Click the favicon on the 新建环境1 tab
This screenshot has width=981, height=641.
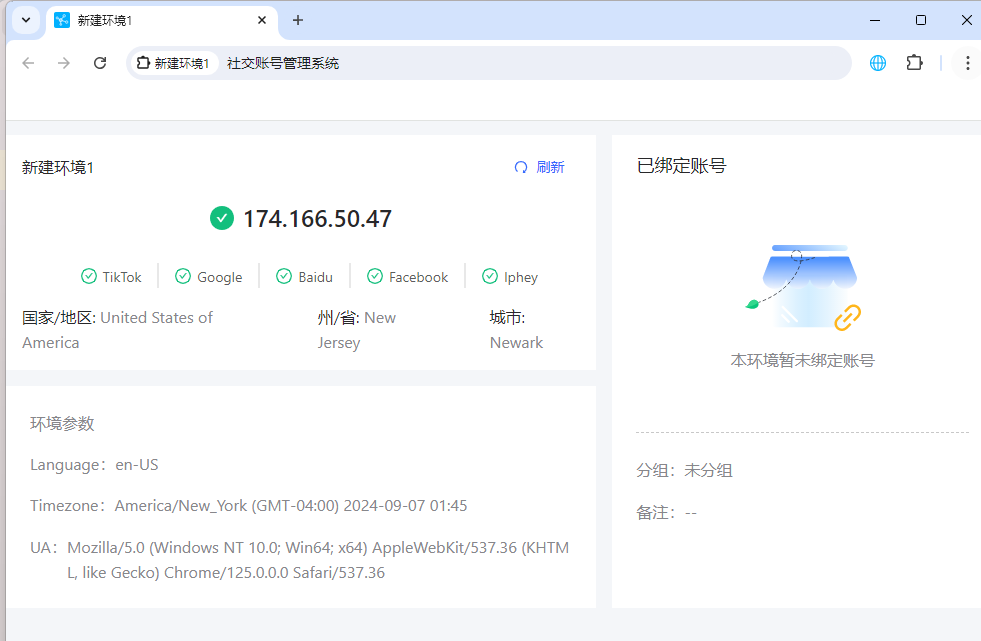point(61,20)
